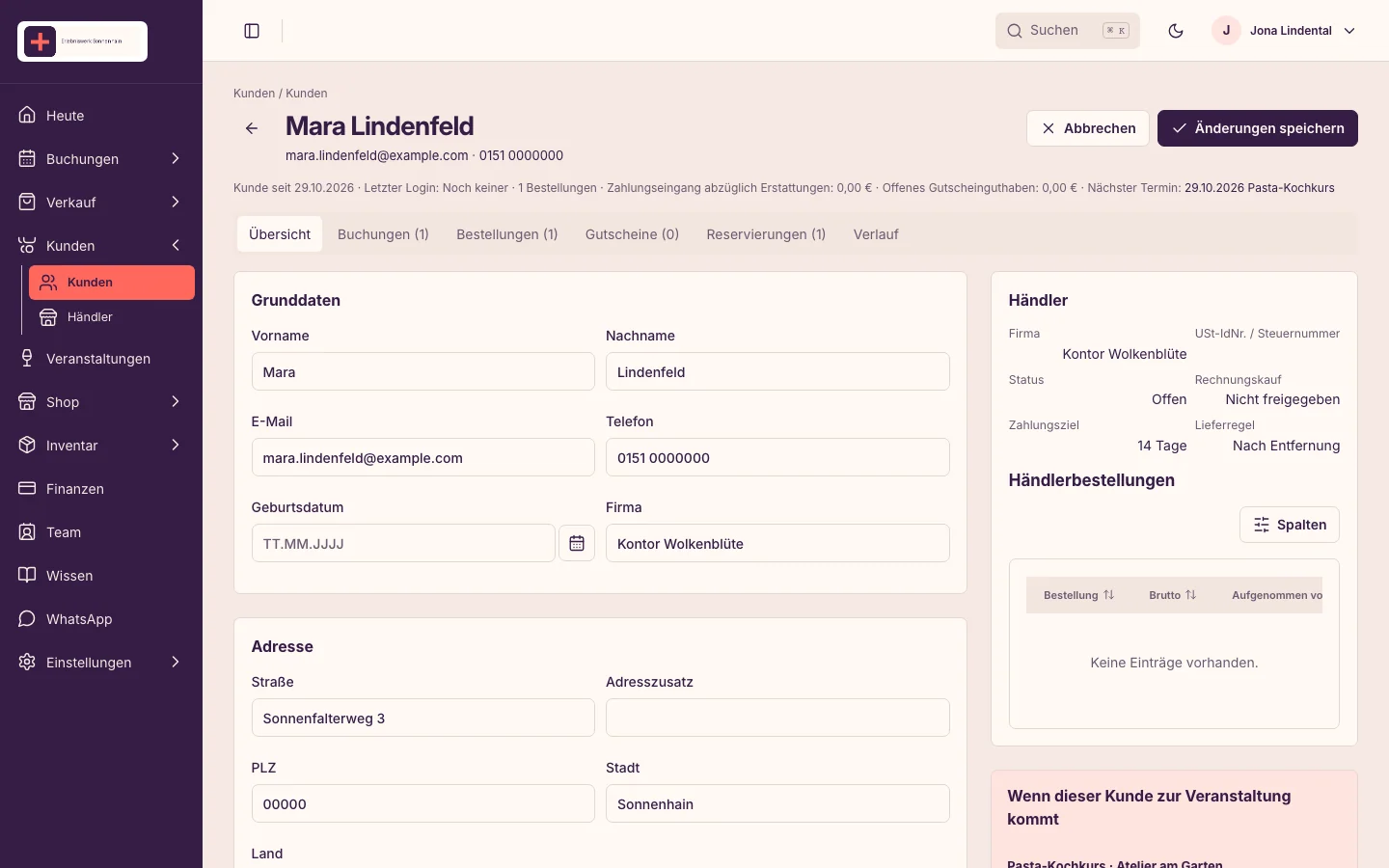Click the red plus logo
Screen dimensions: 1389x868
click(x=41, y=41)
